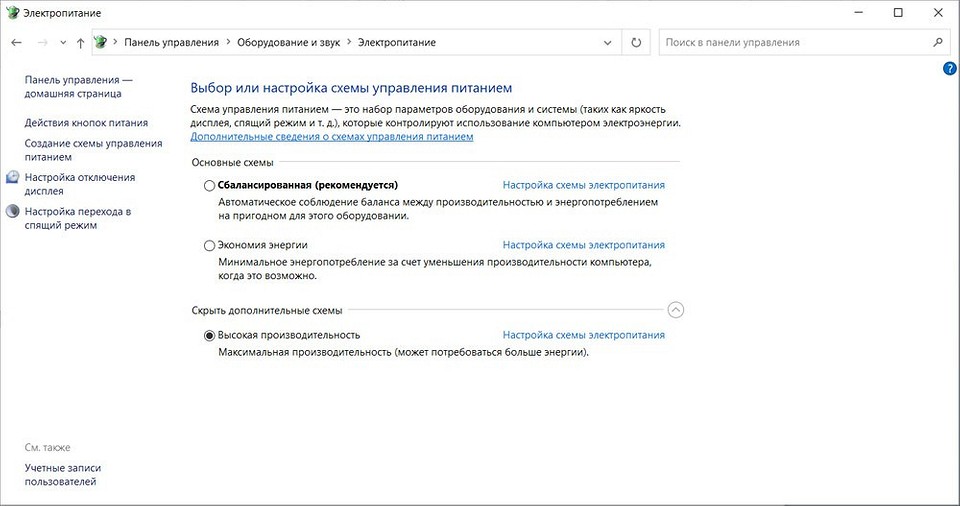
Task: Click the Forward navigation arrow
Action: coord(42,43)
